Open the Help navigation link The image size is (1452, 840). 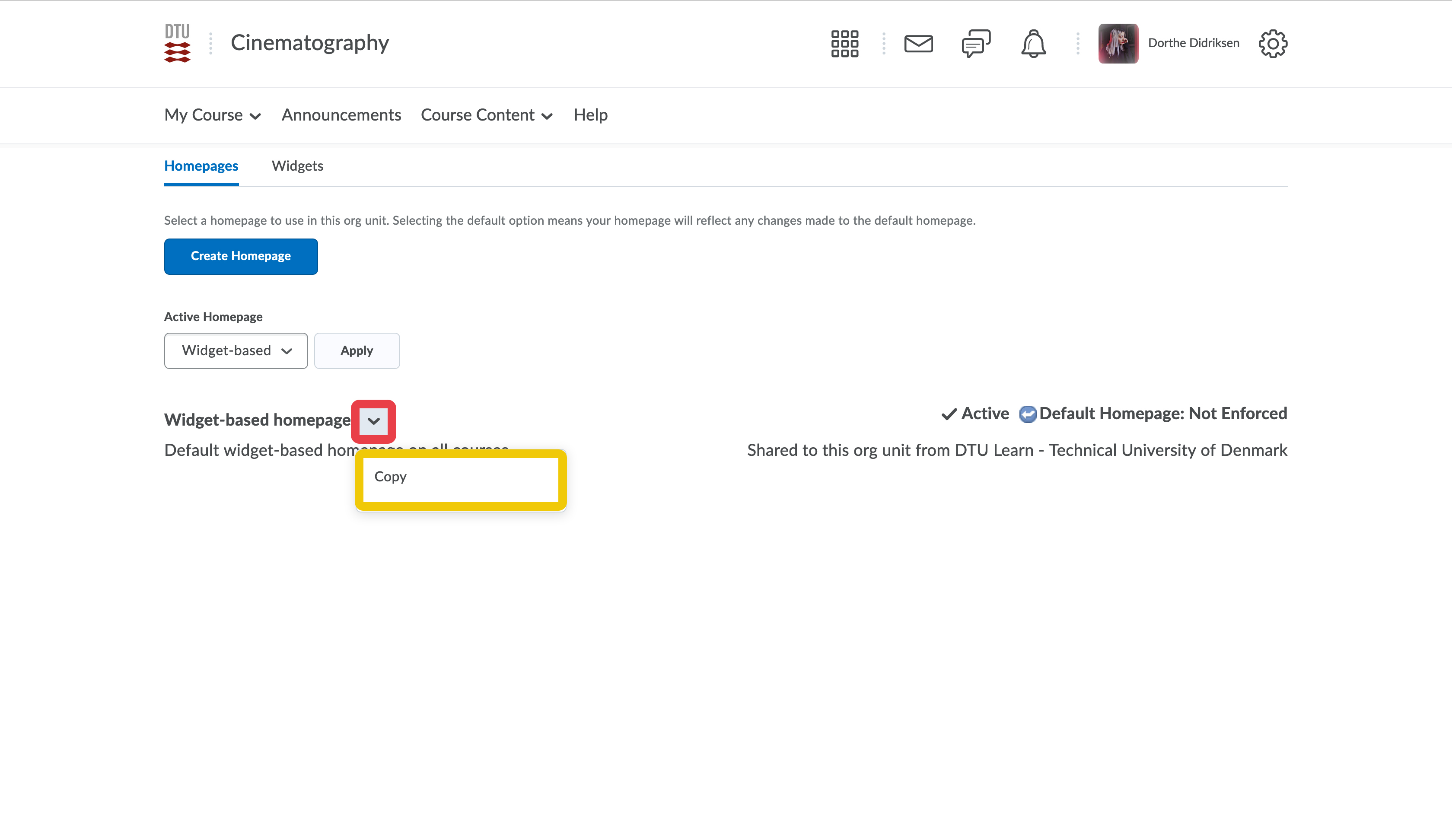click(590, 115)
